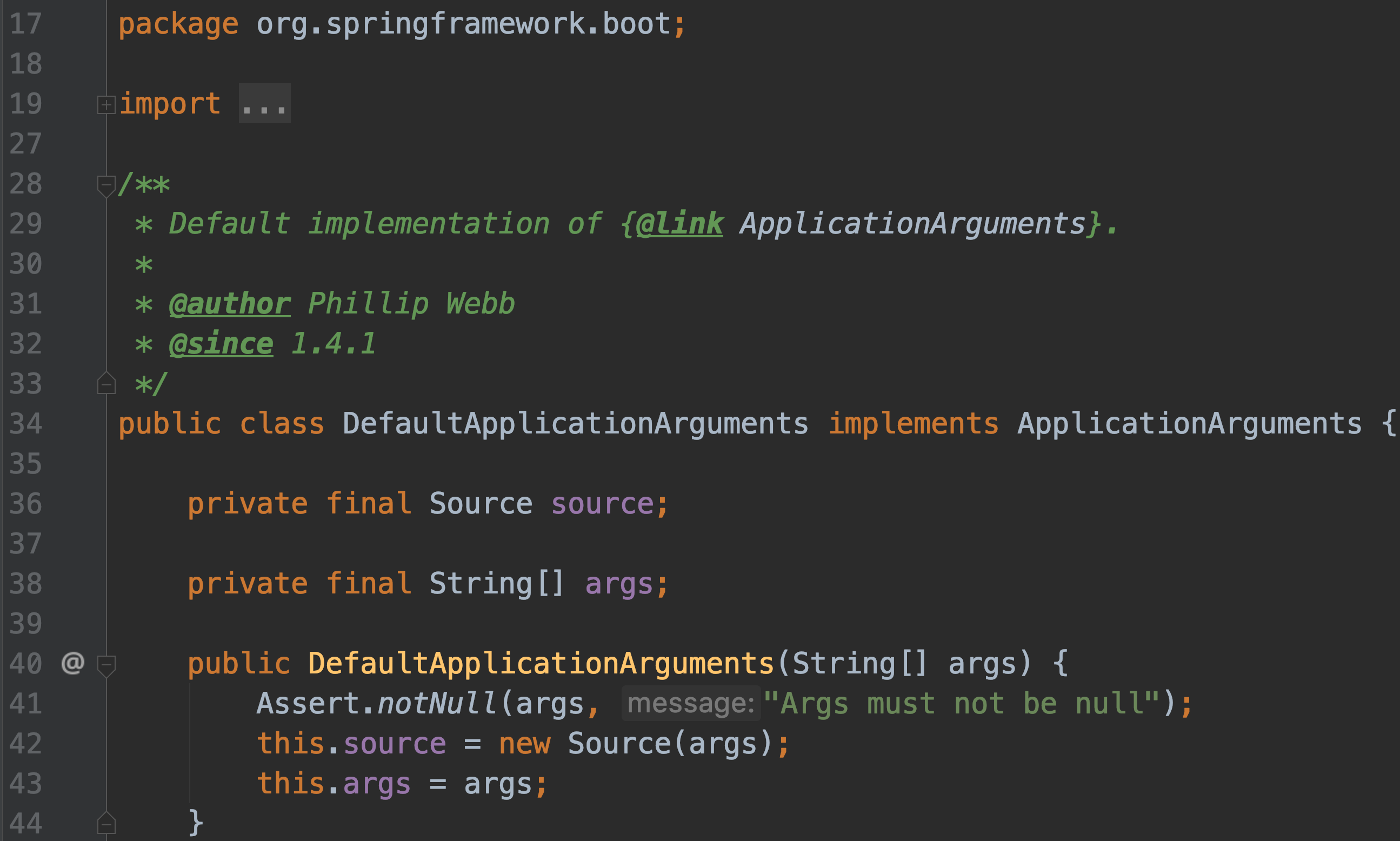Click version 1.4.1 in the Javadoc

(334, 343)
